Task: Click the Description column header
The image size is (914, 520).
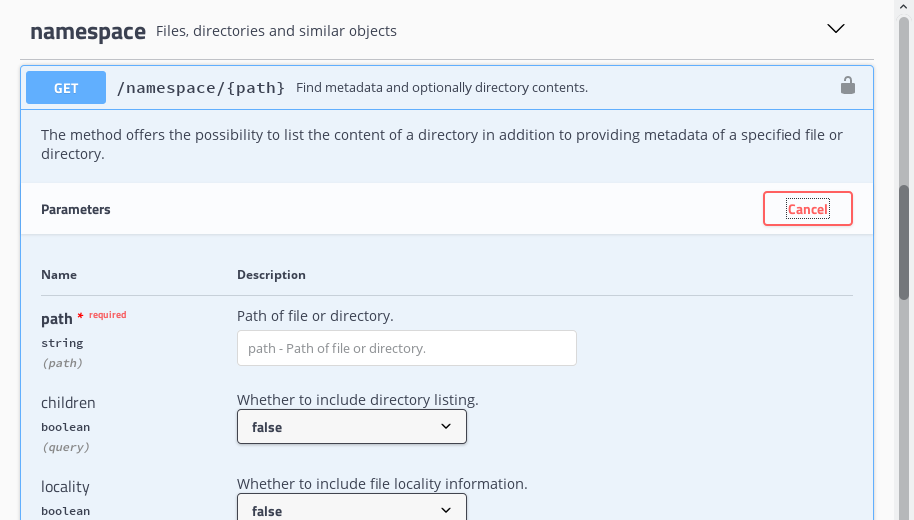Action: pyautogui.click(x=271, y=275)
